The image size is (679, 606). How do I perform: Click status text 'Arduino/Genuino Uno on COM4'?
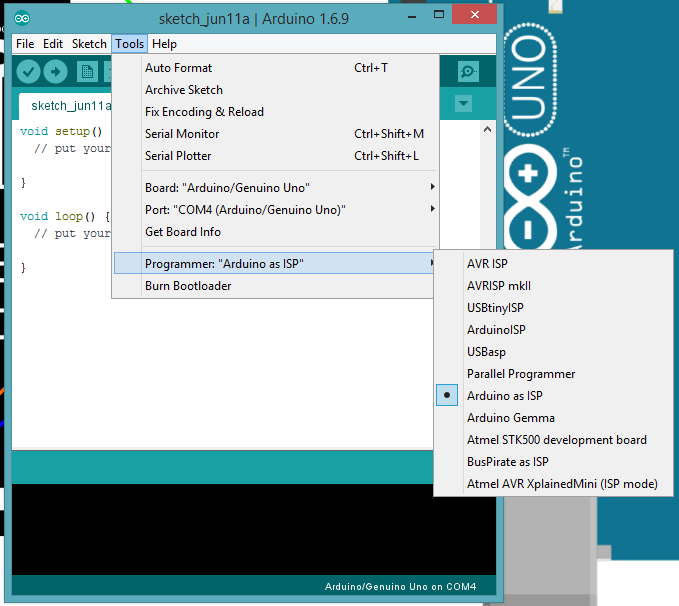click(x=401, y=587)
